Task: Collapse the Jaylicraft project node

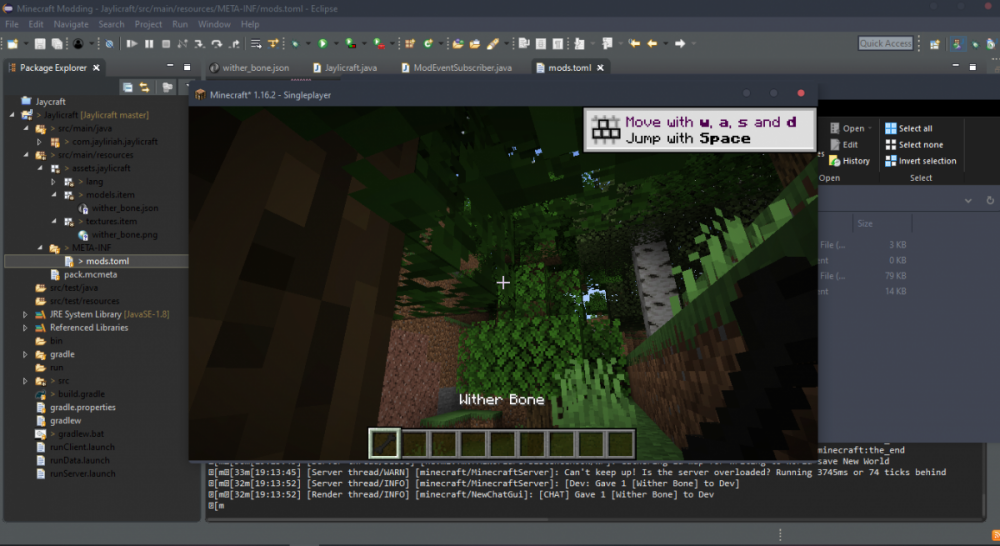Action: tap(12, 115)
